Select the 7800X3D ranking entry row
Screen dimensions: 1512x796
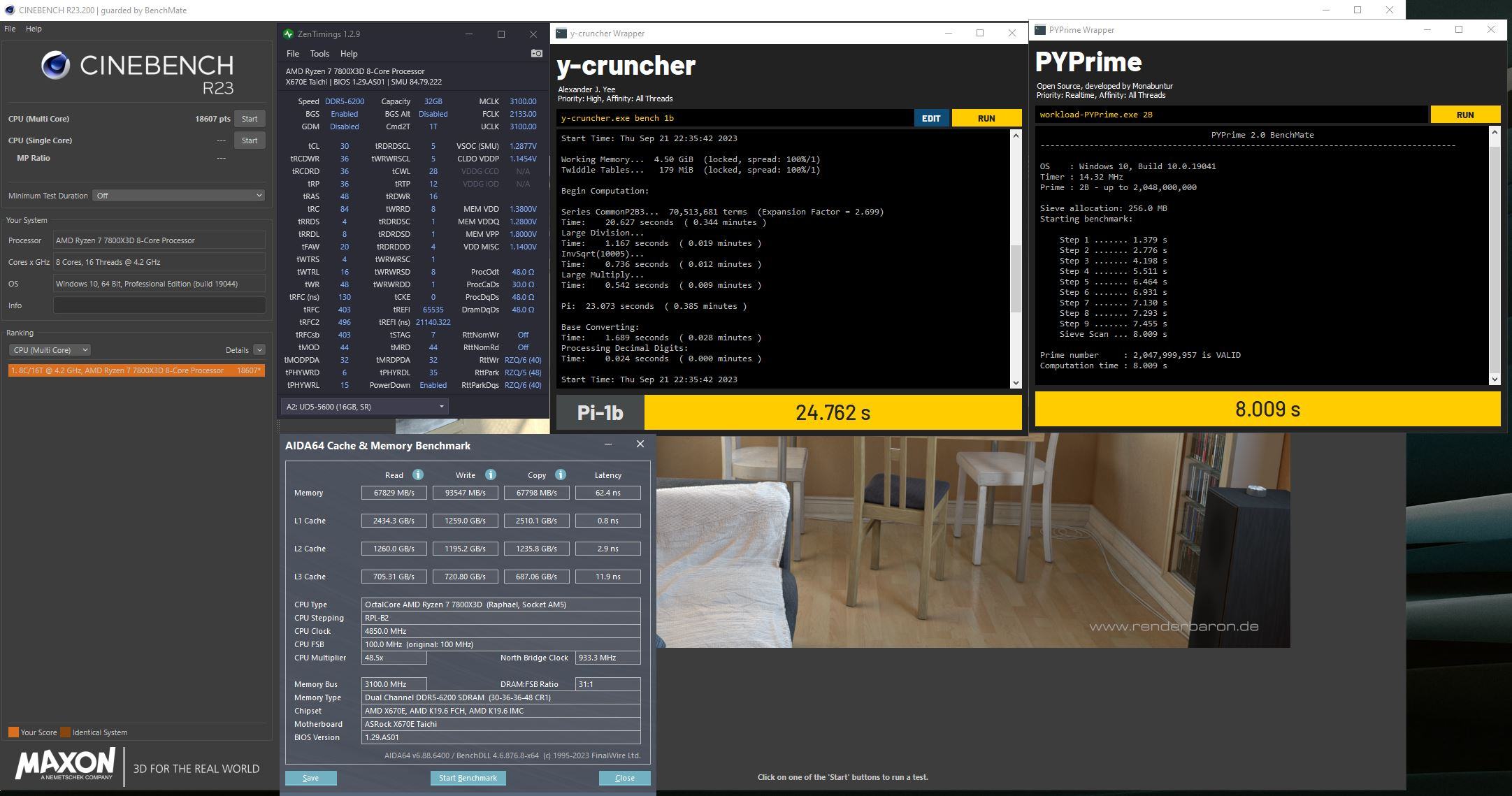[x=136, y=370]
